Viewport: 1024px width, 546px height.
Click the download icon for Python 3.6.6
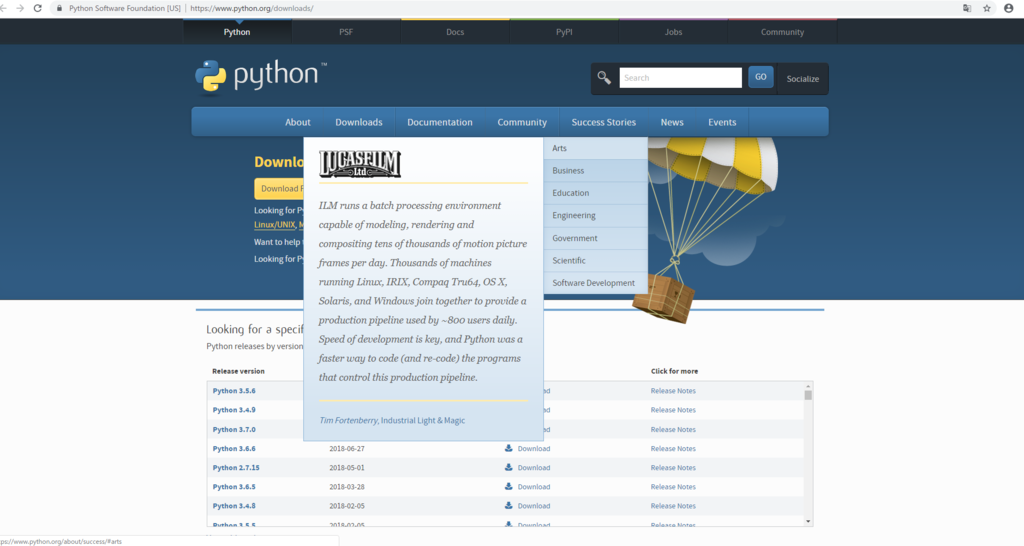508,448
